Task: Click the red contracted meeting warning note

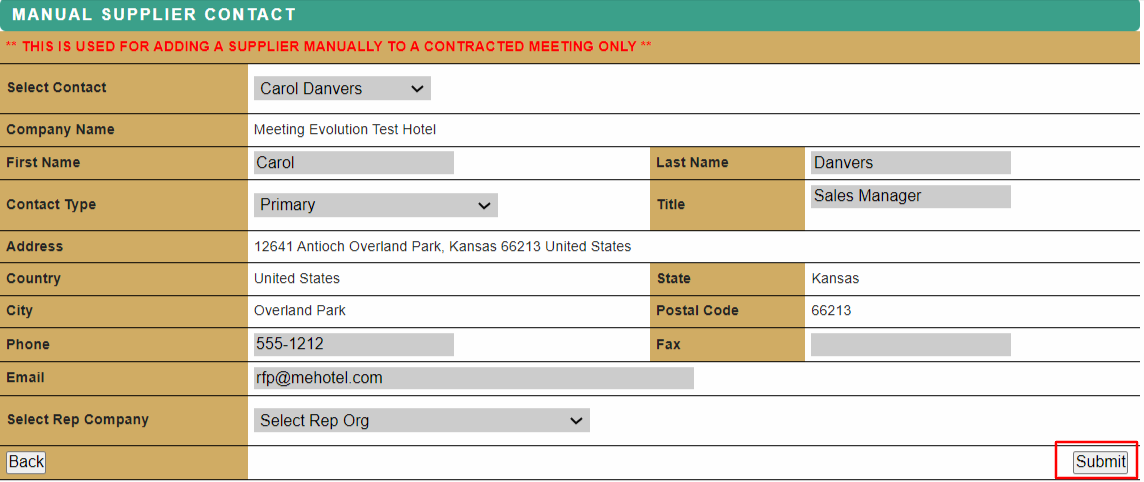Action: pos(329,47)
